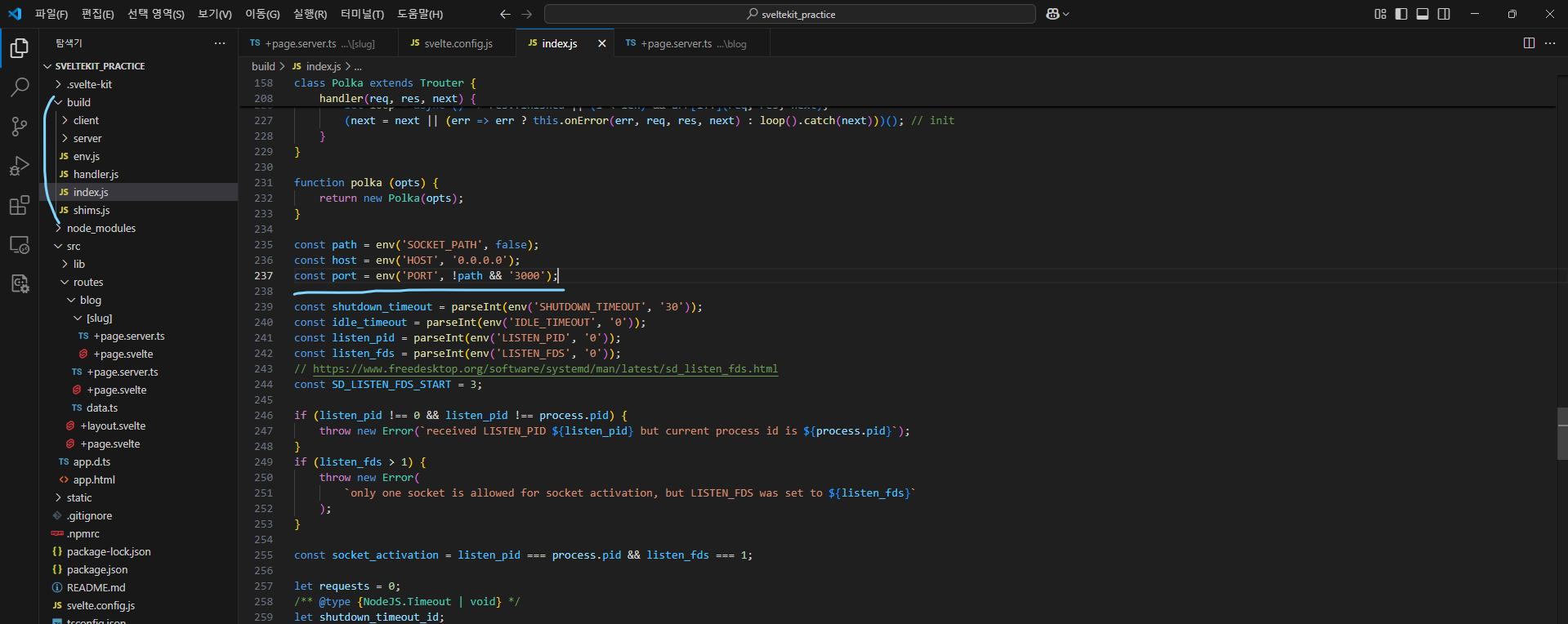The image size is (1568, 624).
Task: Go back with the left arrow
Action: coord(505,14)
